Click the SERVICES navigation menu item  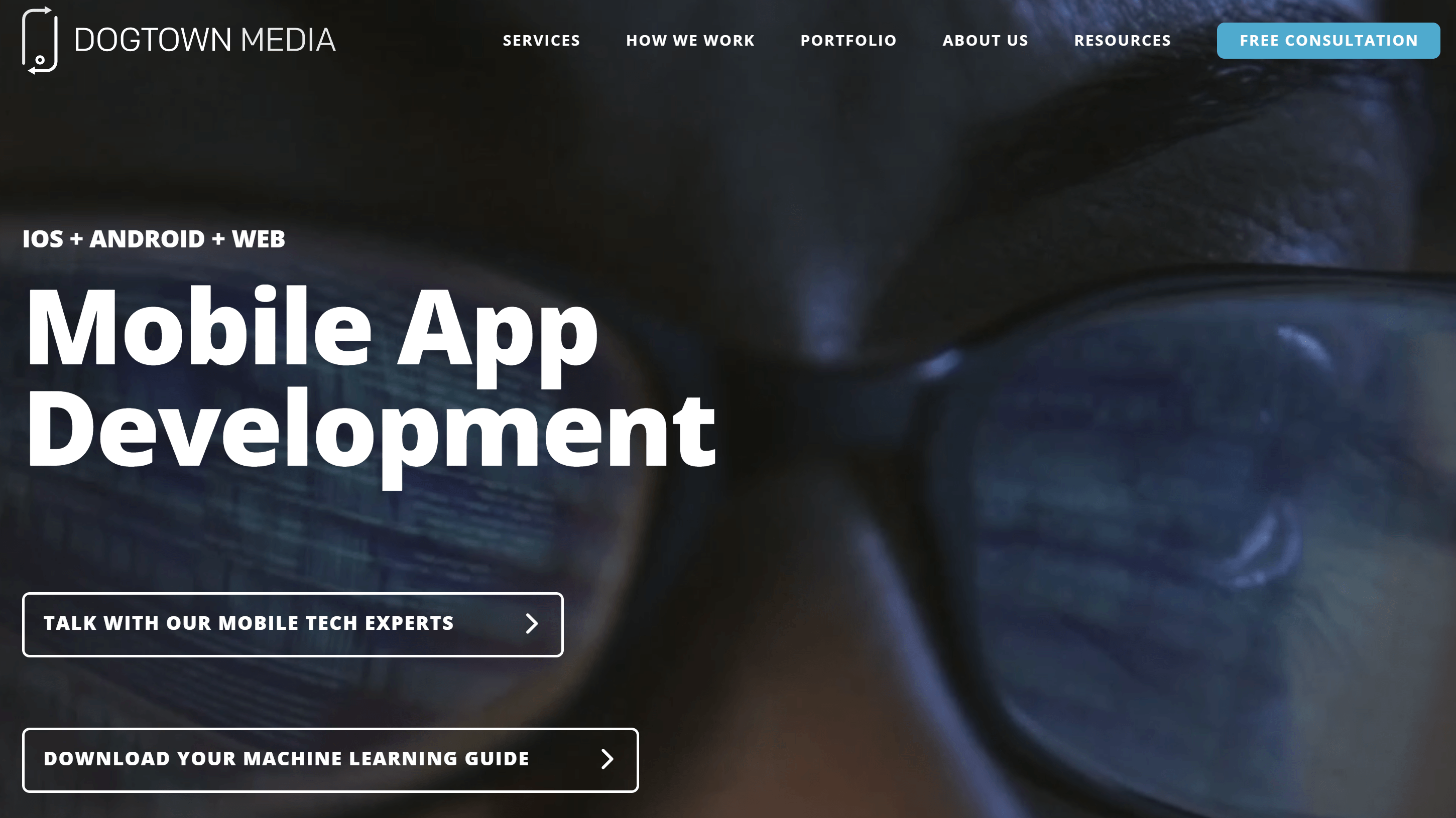coord(541,40)
